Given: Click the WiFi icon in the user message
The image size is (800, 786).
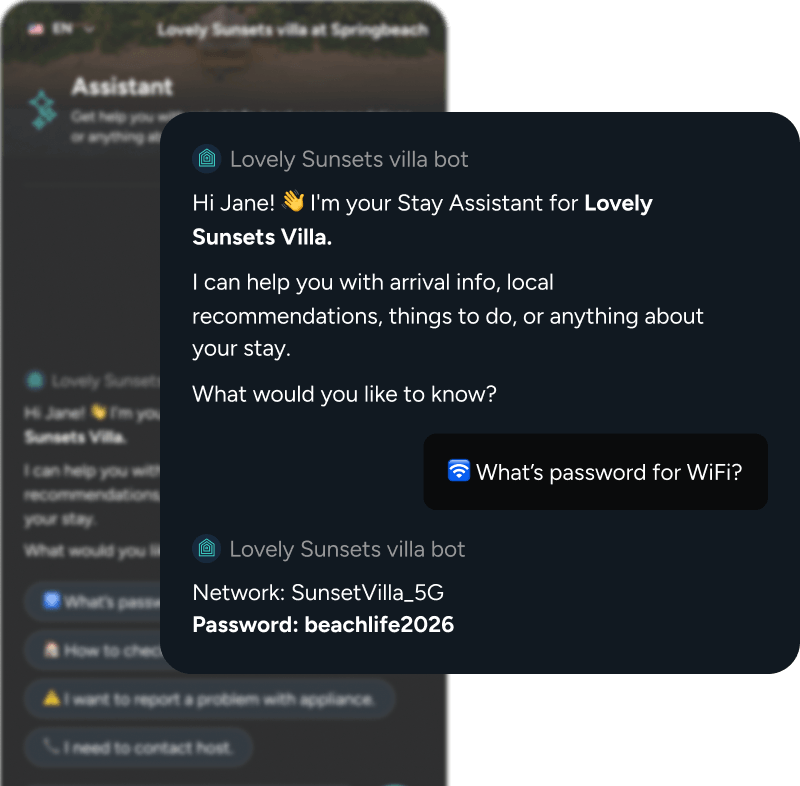Looking at the screenshot, I should (459, 470).
